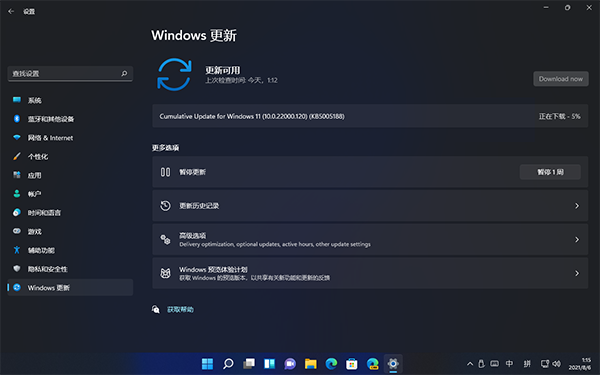This screenshot has width=600, height=375.
Task: Click the 高级选项 Delivery optimization description text
Action: click(275, 245)
